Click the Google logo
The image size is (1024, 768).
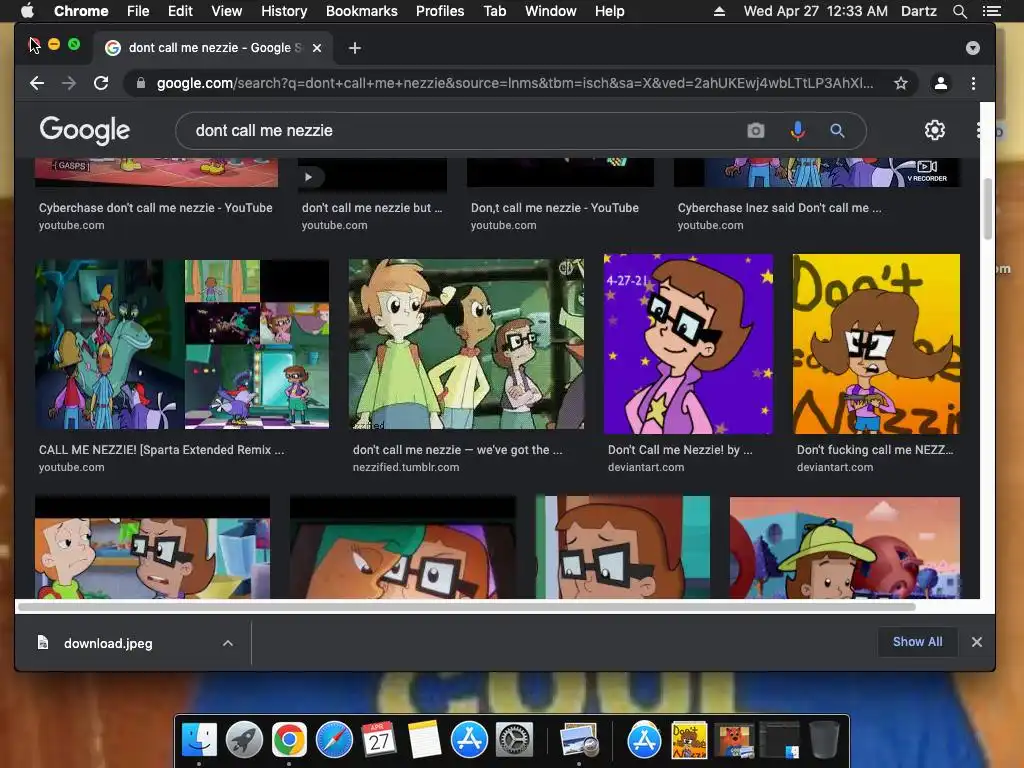pyautogui.click(x=85, y=130)
